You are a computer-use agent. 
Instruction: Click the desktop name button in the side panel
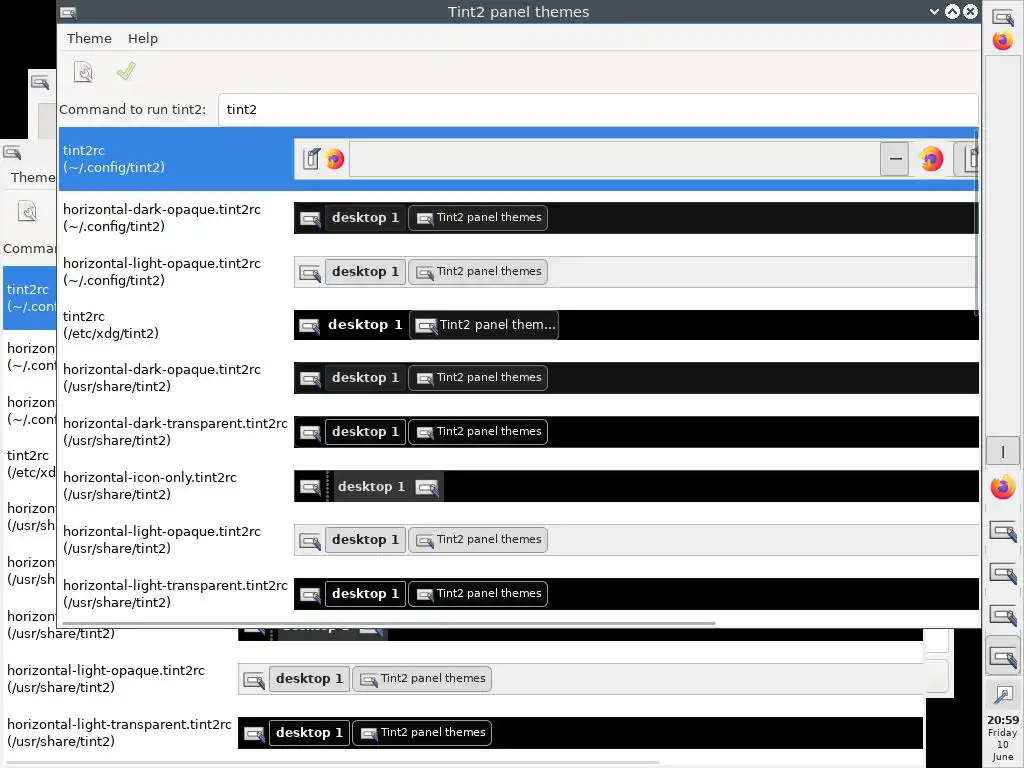click(x=1002, y=451)
